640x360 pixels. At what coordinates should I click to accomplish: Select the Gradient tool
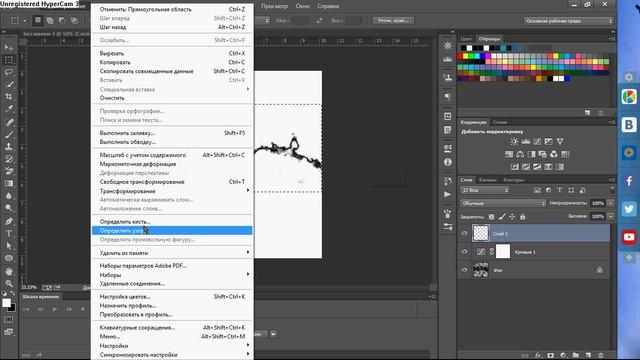coord(9,183)
